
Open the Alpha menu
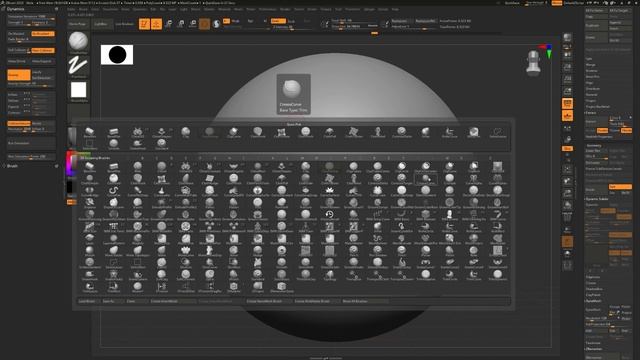coord(71,9)
